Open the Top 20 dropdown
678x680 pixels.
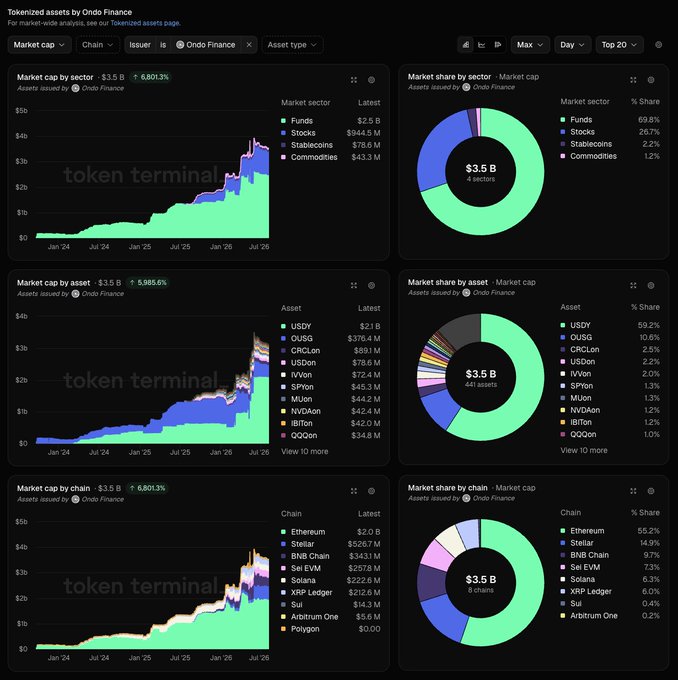(619, 45)
